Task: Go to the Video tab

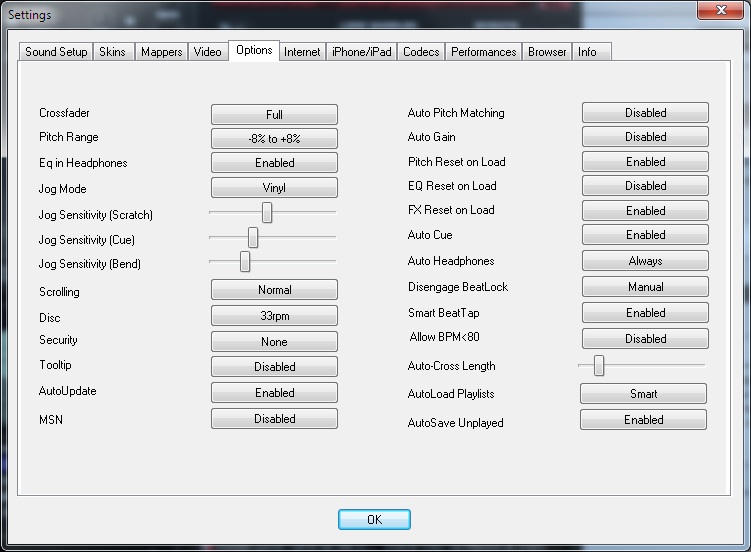Action: (207, 52)
